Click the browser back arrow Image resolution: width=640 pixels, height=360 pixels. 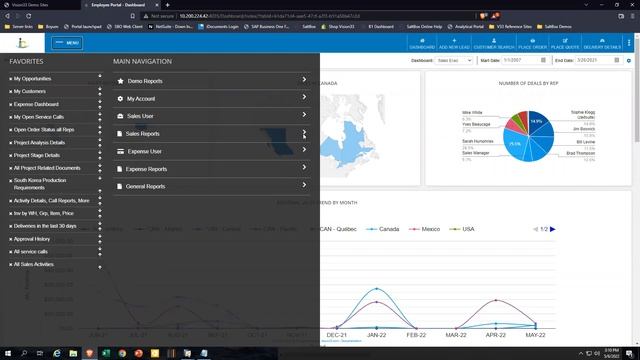coord(7,16)
